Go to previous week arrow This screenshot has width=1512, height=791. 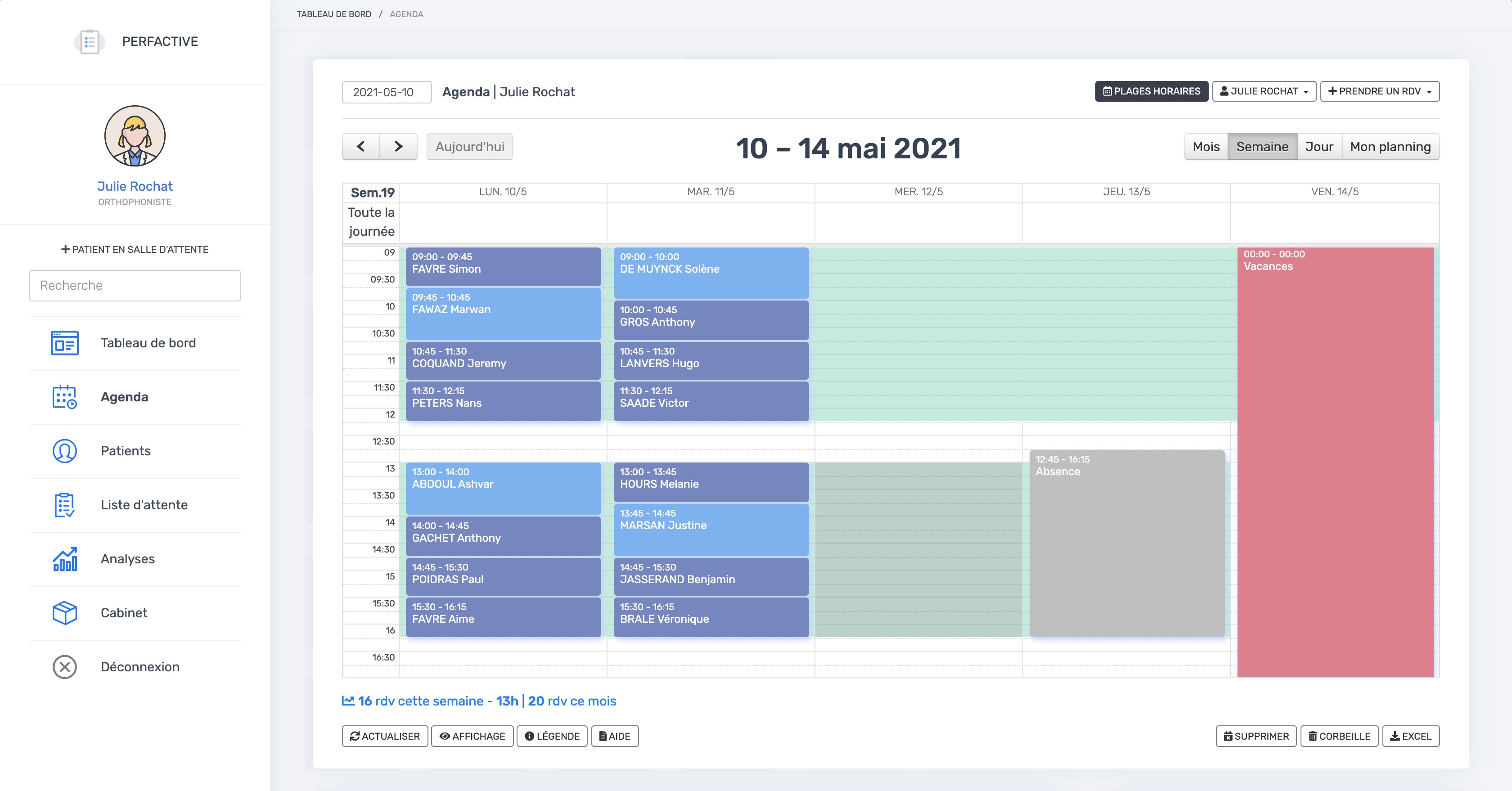[361, 147]
